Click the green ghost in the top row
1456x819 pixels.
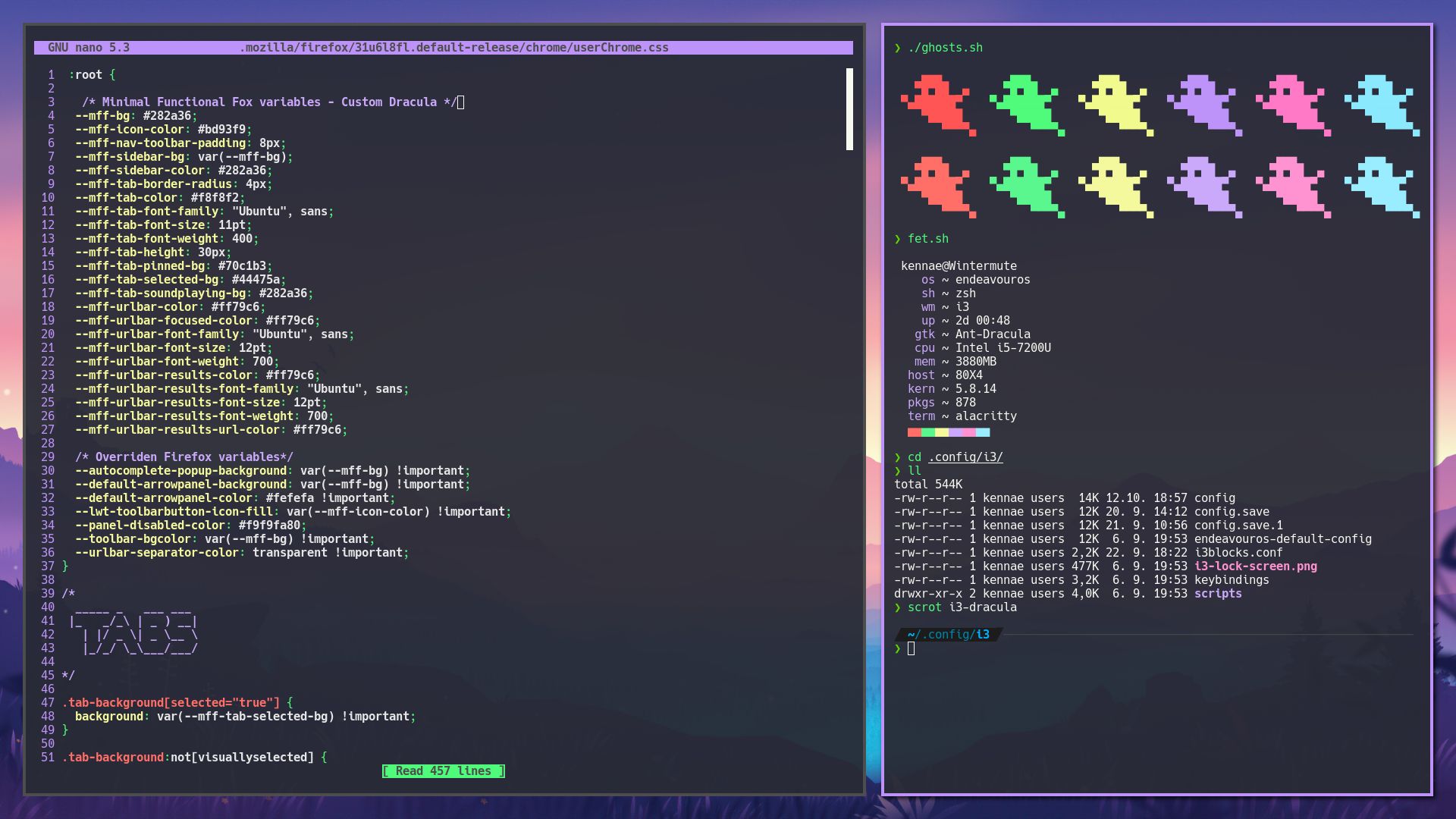click(x=1028, y=106)
